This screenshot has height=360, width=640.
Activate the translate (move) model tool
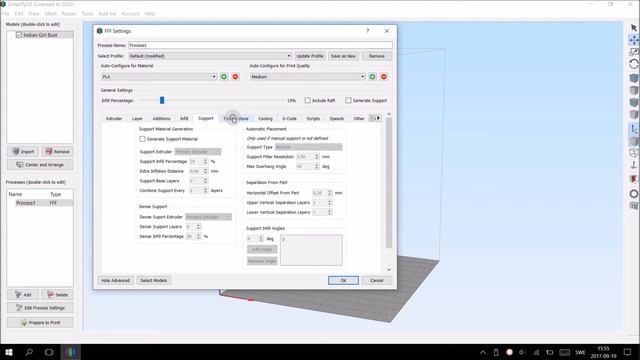[x=633, y=40]
